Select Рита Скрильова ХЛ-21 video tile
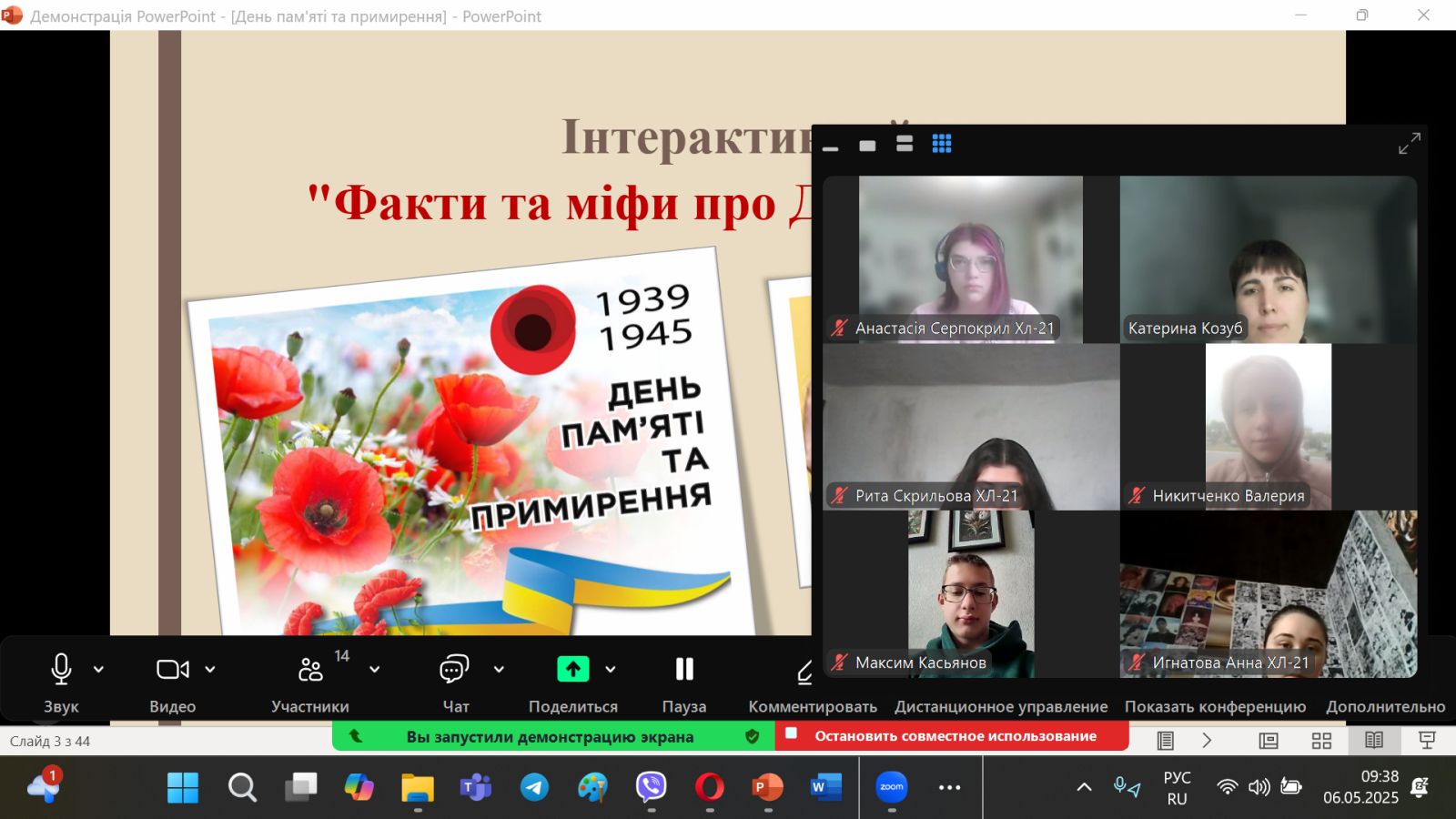Viewport: 1456px width, 819px height. pyautogui.click(x=971, y=427)
